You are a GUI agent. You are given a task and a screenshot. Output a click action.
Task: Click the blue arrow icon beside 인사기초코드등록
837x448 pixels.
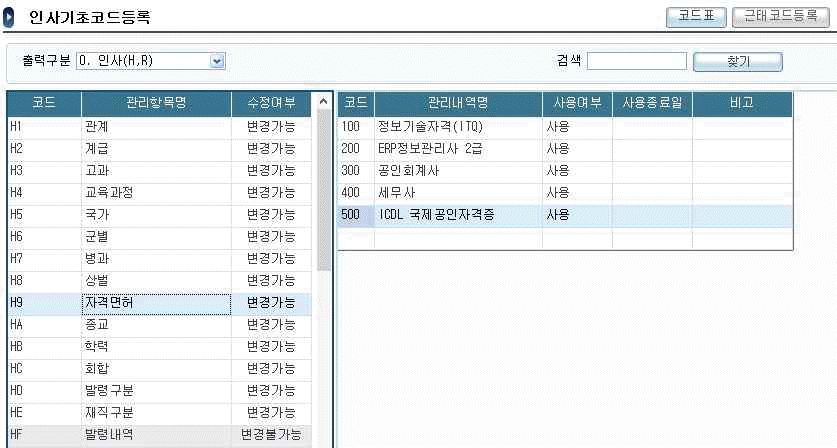[x=10, y=18]
